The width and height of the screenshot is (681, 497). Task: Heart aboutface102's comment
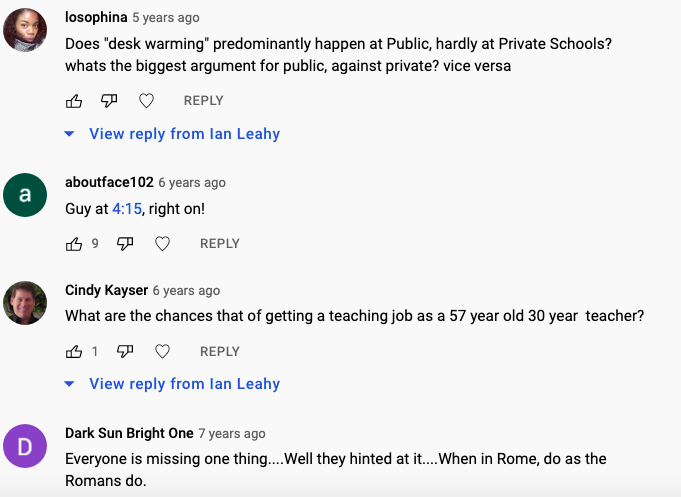162,244
